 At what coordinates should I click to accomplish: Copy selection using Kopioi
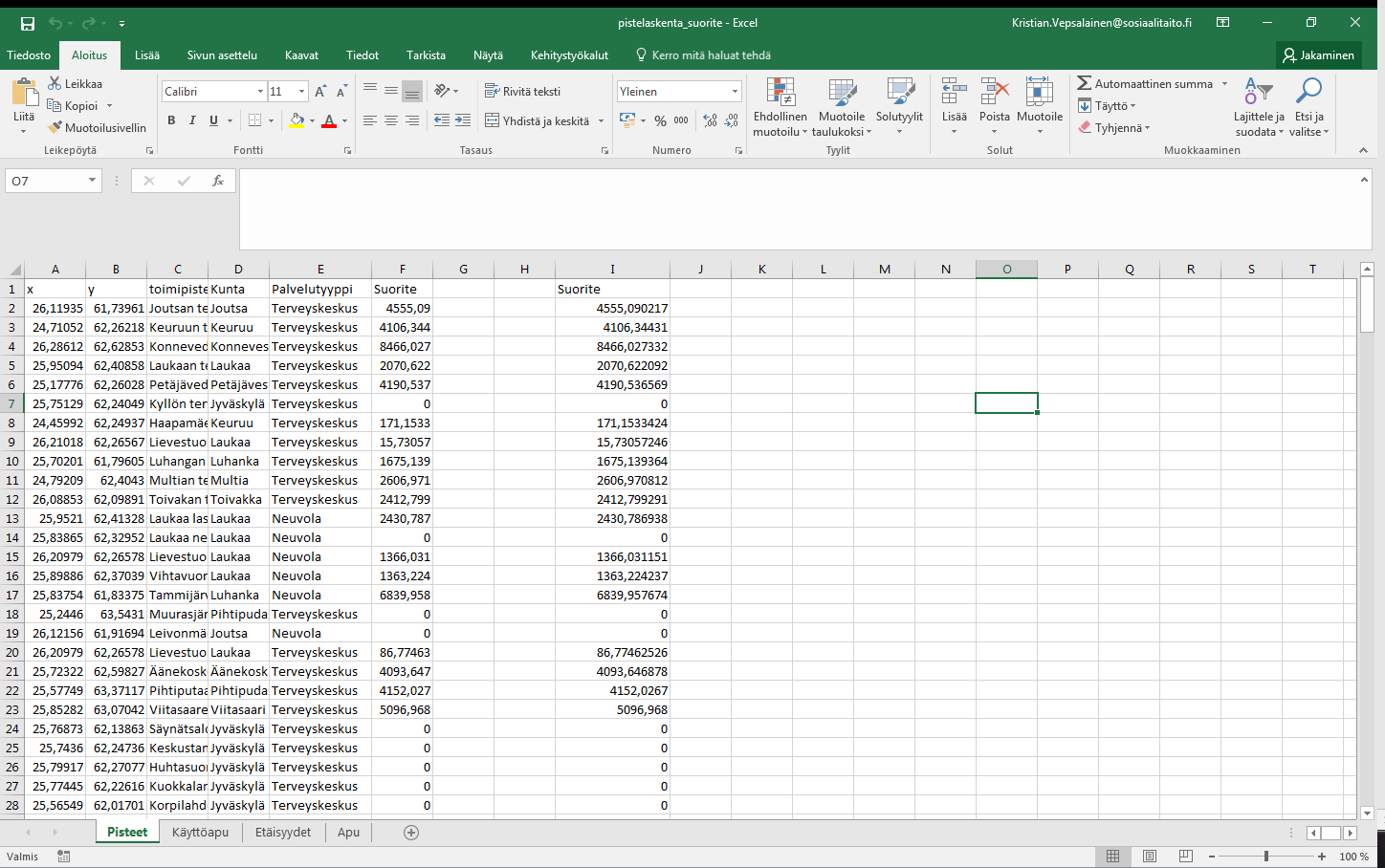click(x=73, y=106)
